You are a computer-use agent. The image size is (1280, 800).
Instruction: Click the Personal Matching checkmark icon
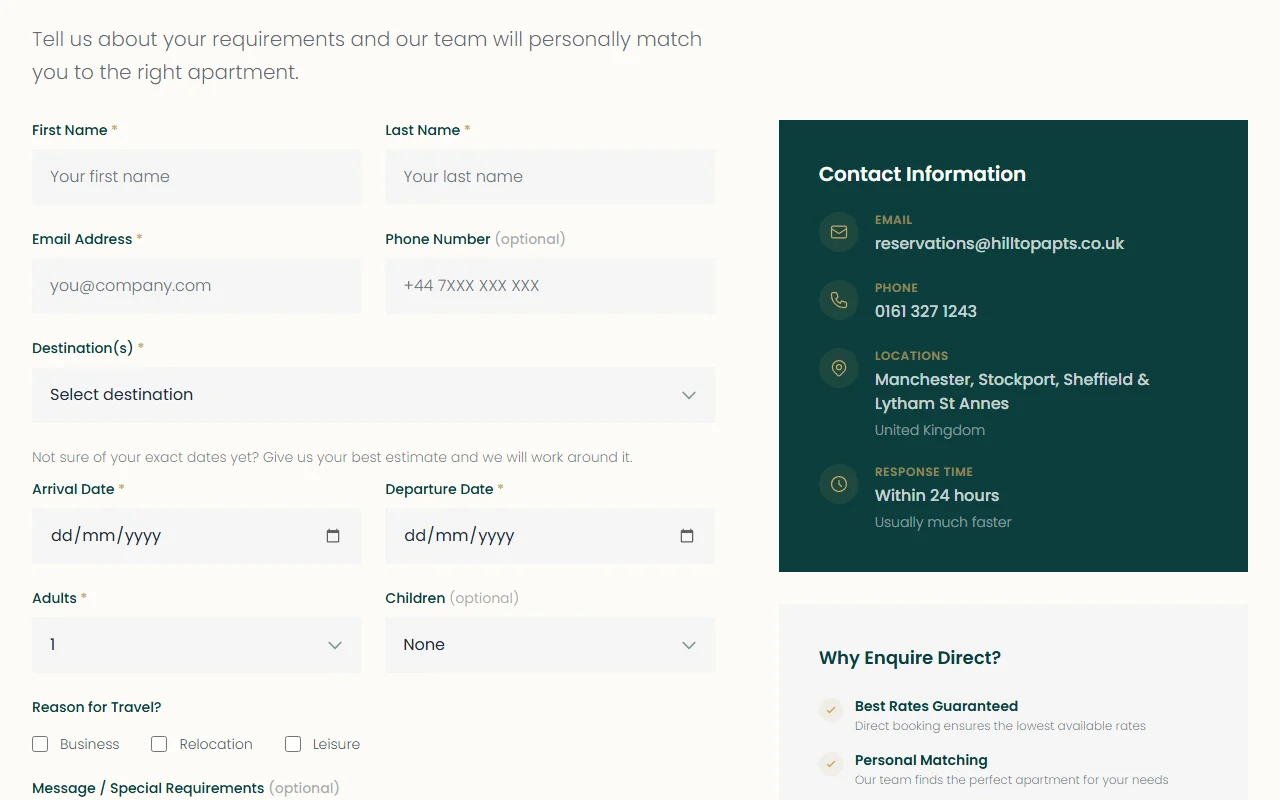831,764
